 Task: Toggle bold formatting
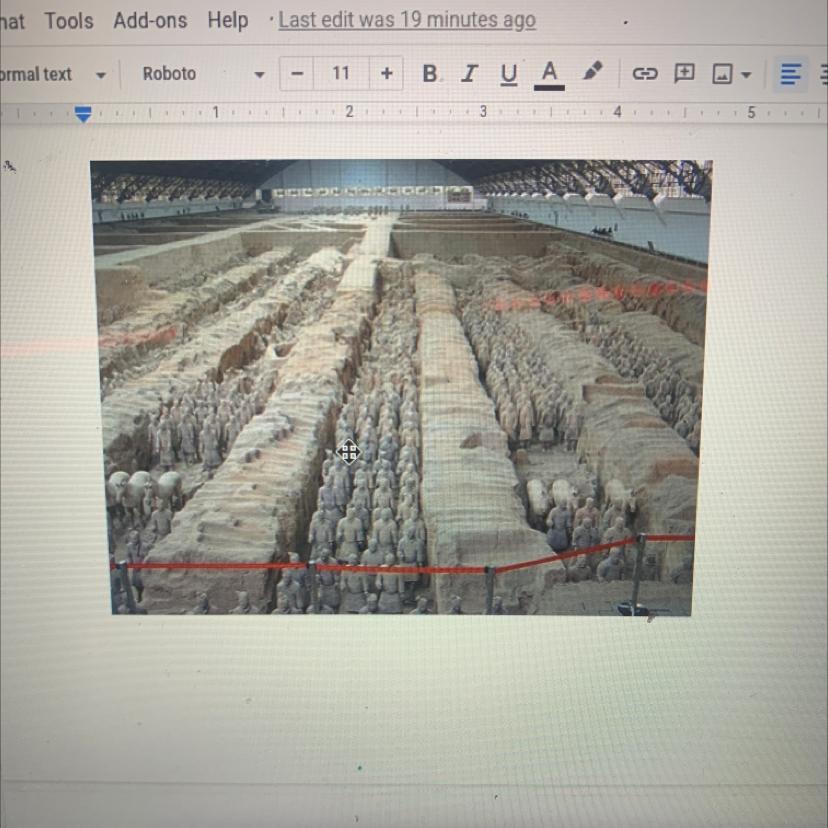pyautogui.click(x=430, y=73)
